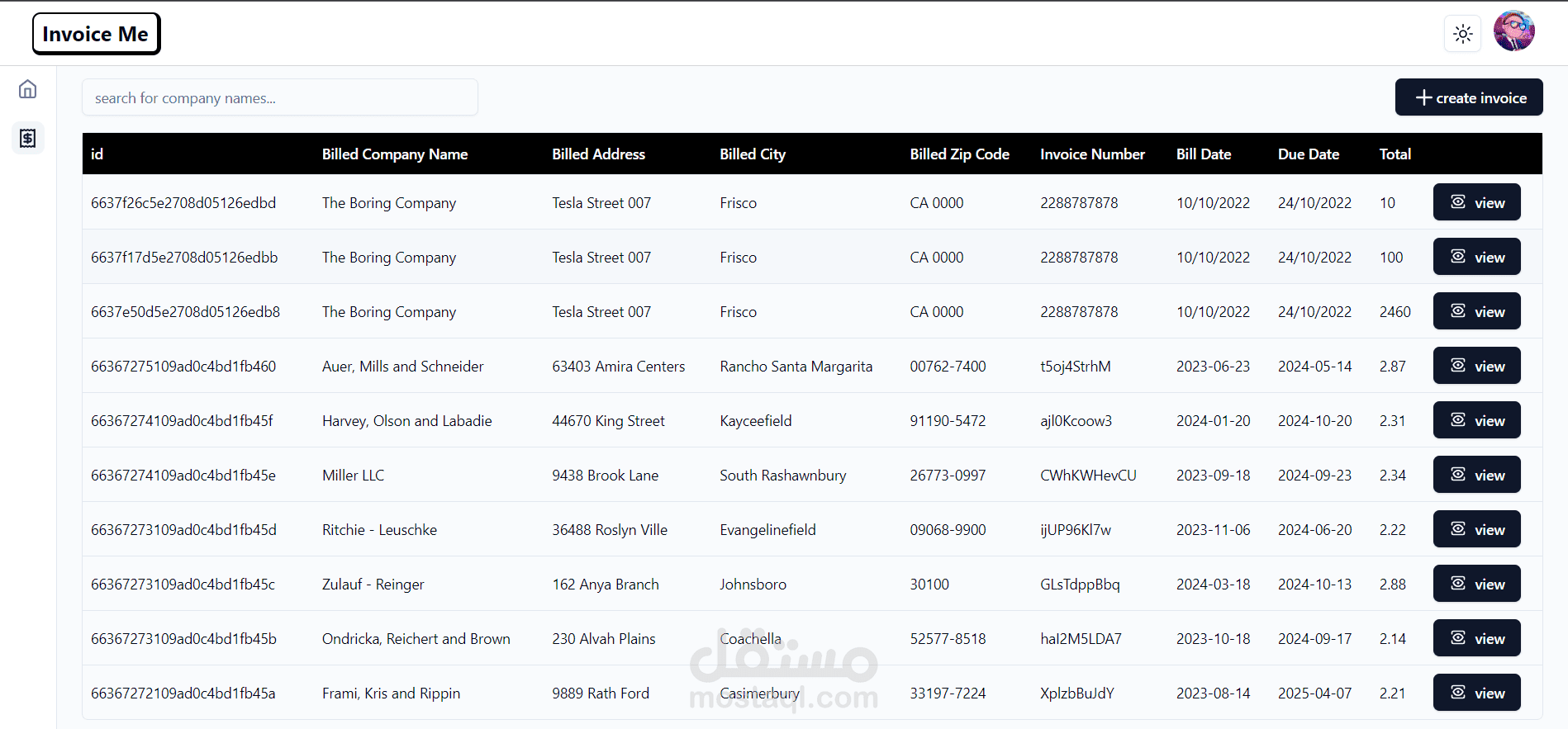View the Ondricka, Reichert and Brown invoice

(x=1476, y=638)
